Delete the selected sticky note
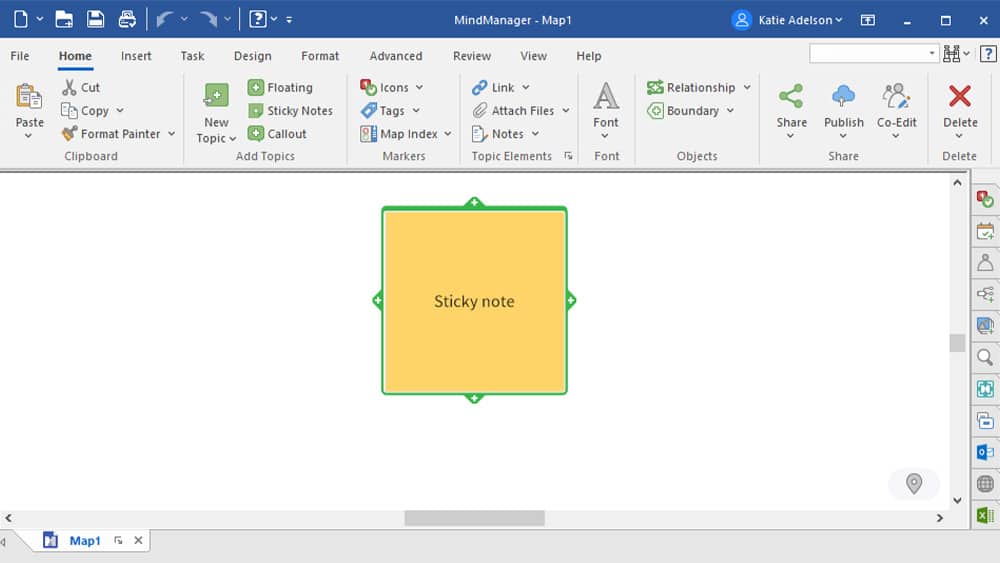 click(x=960, y=106)
